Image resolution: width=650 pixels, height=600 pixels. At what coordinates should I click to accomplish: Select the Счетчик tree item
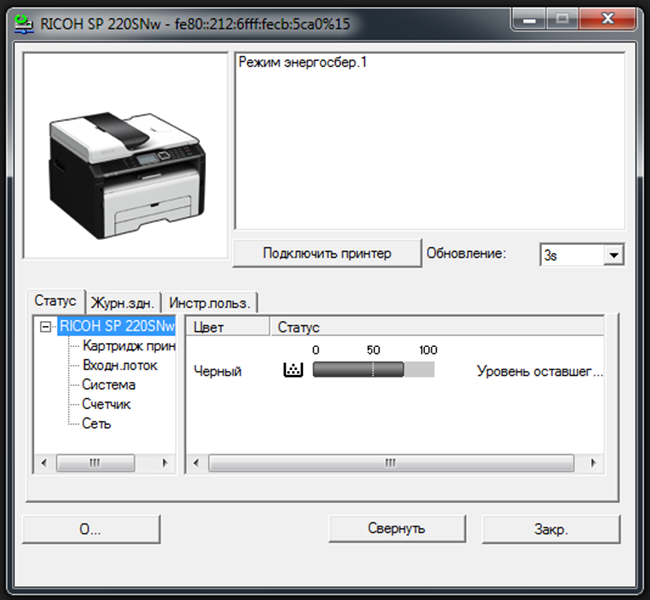click(106, 404)
